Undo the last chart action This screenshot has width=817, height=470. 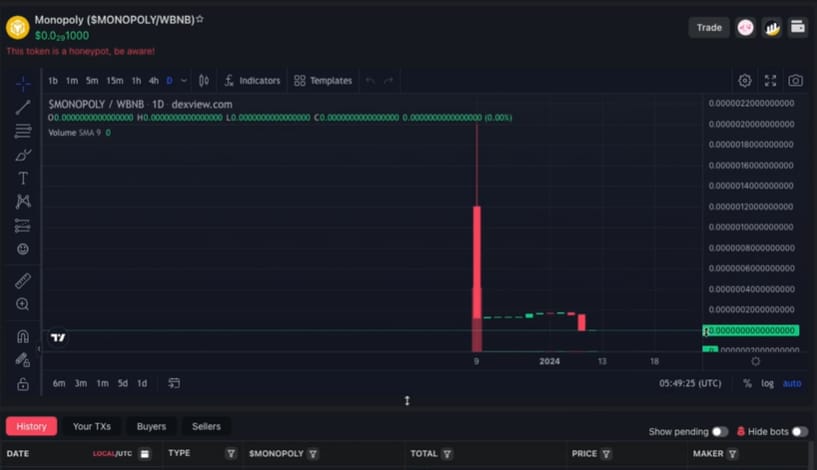[370, 81]
